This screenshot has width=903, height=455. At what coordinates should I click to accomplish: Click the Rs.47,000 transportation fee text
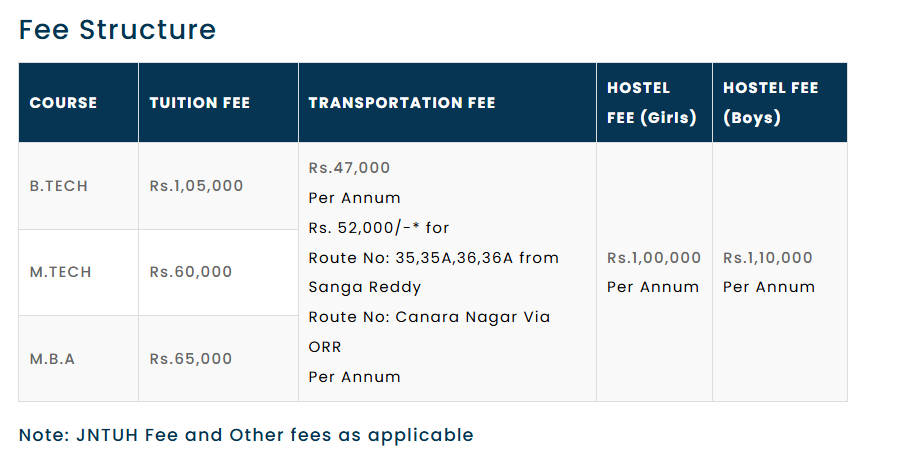click(349, 168)
